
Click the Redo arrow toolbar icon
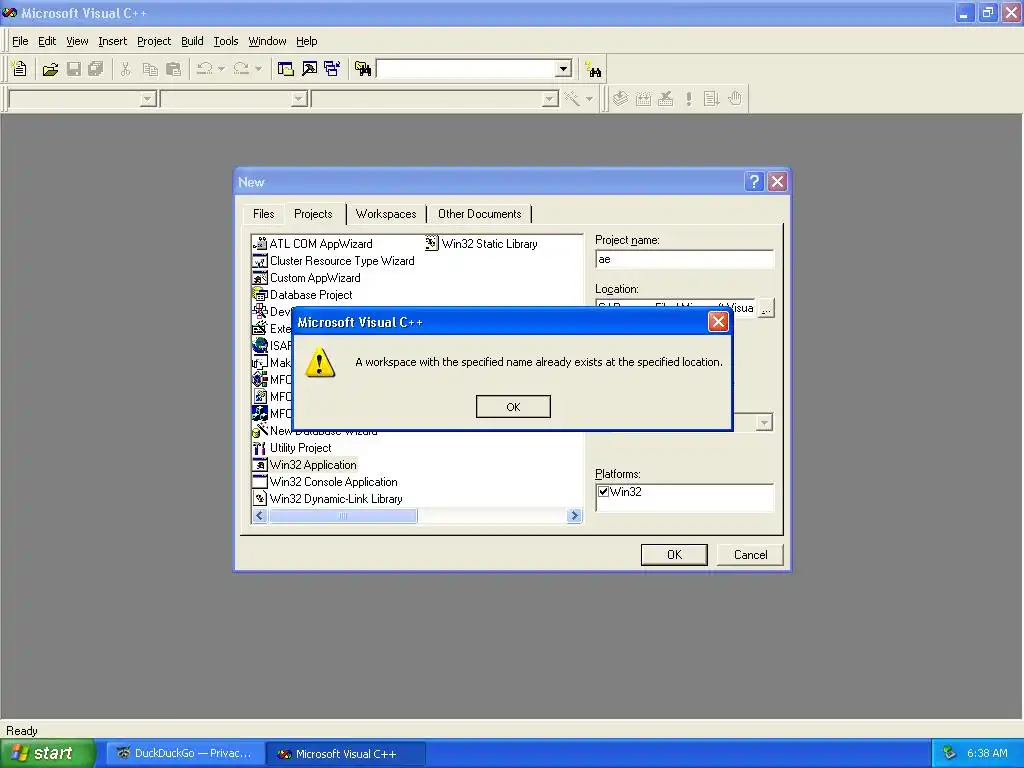[241, 69]
